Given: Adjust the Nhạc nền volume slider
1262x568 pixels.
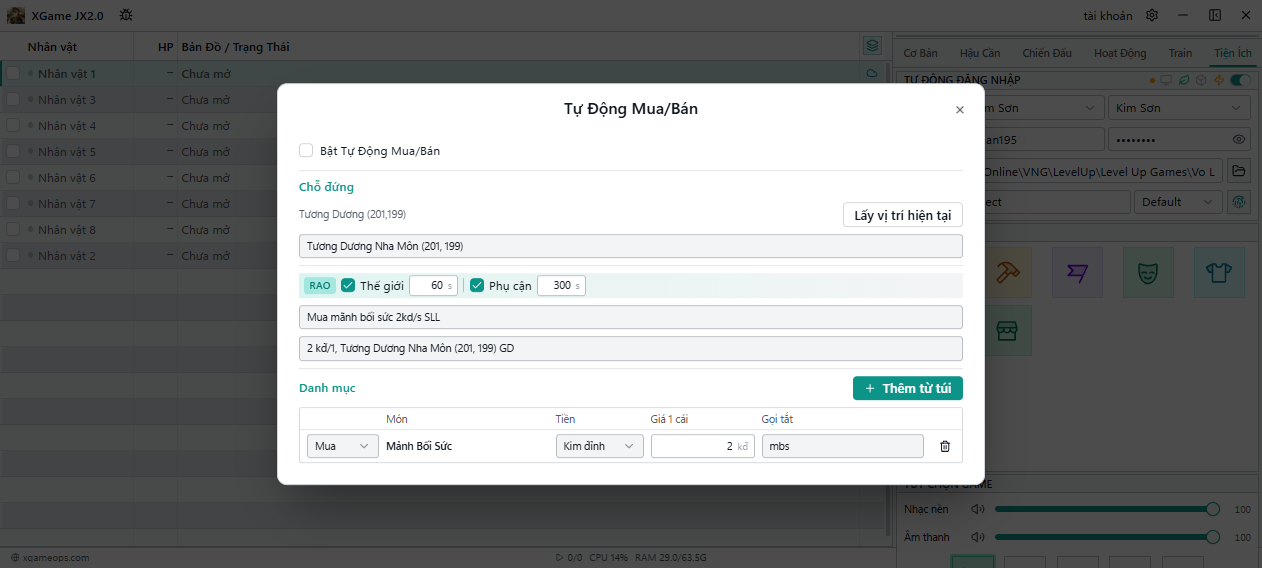Looking at the screenshot, I should click(1105, 509).
